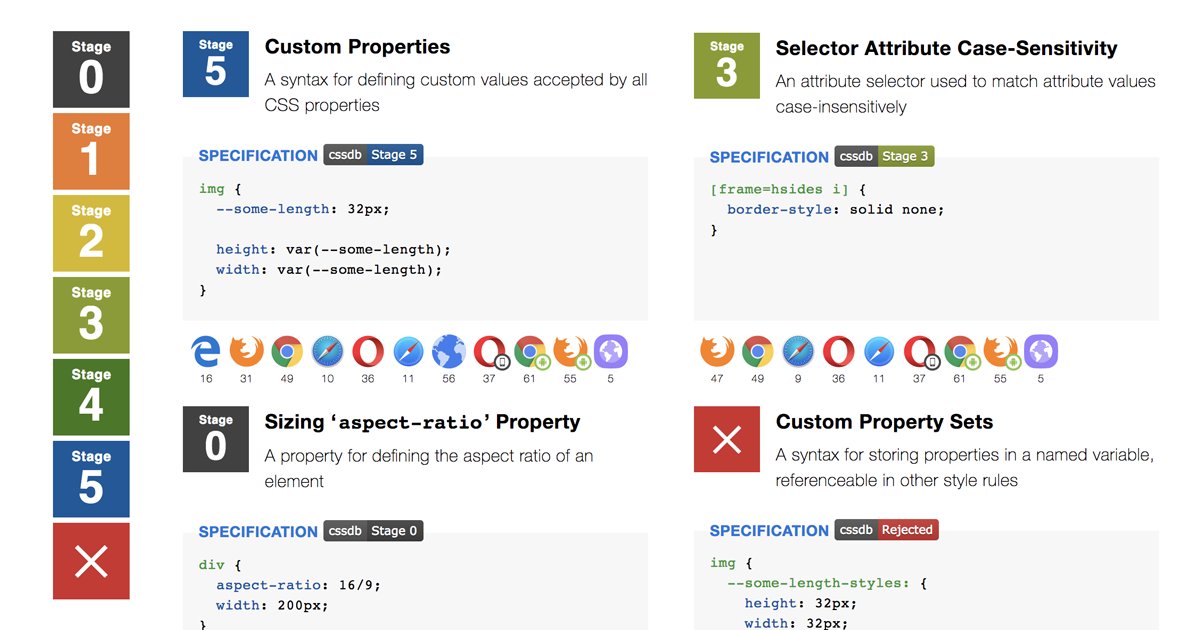The image size is (1200, 630).
Task: Click Chrome Android 61 icon in Custom Properties row
Action: coord(530,352)
